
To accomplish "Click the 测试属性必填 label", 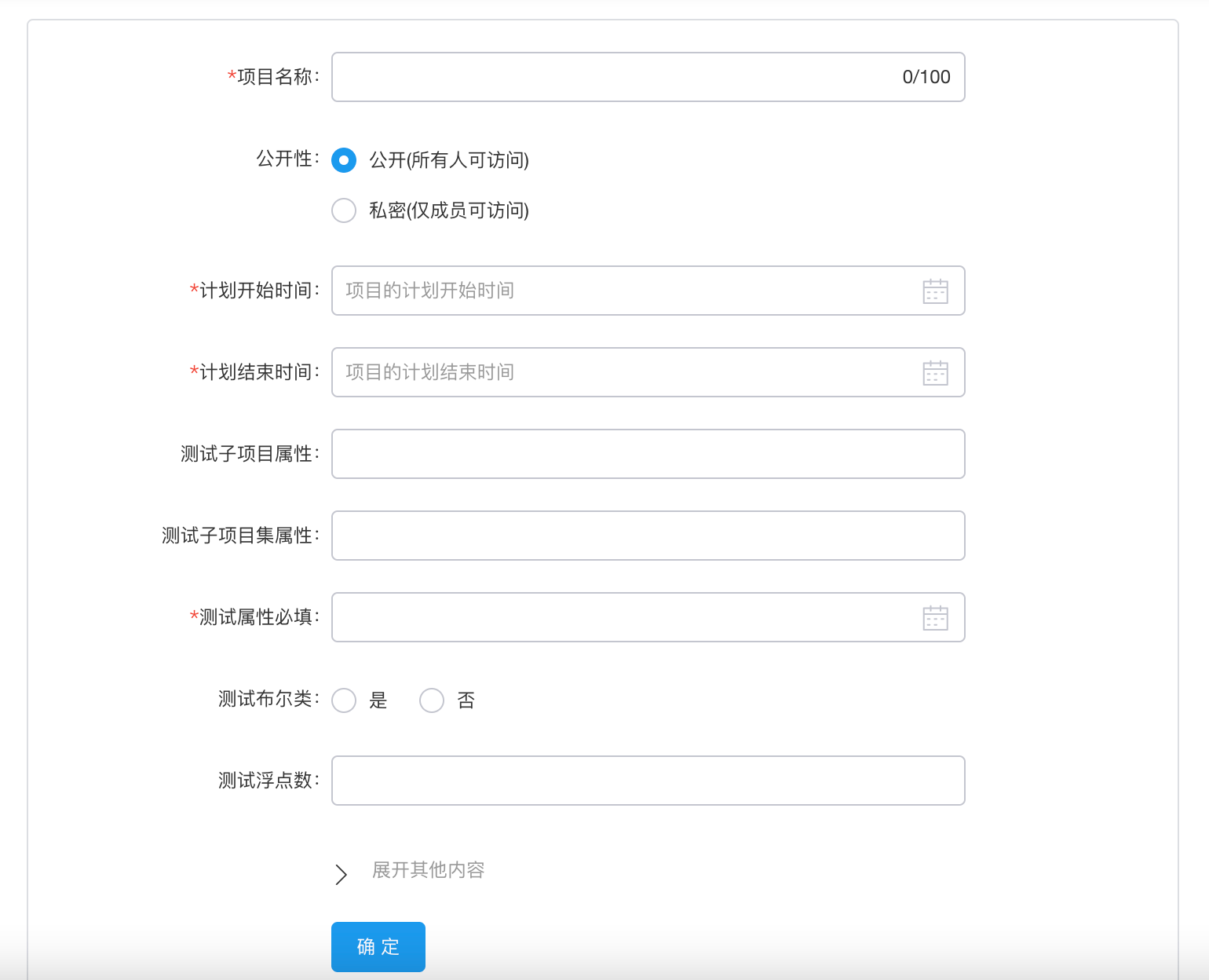I will click(x=254, y=617).
